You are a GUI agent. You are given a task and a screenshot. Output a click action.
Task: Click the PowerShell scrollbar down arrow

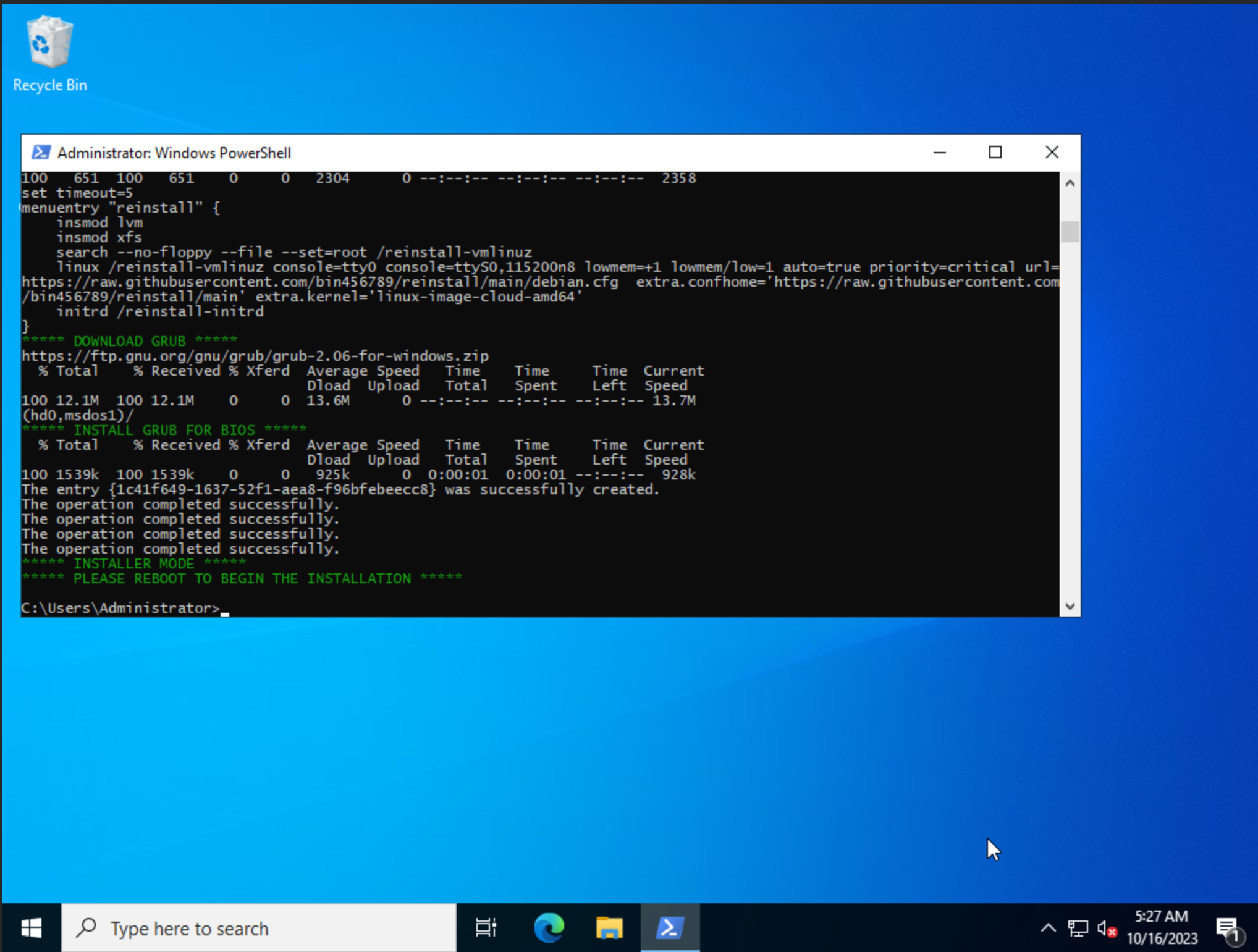(1070, 607)
